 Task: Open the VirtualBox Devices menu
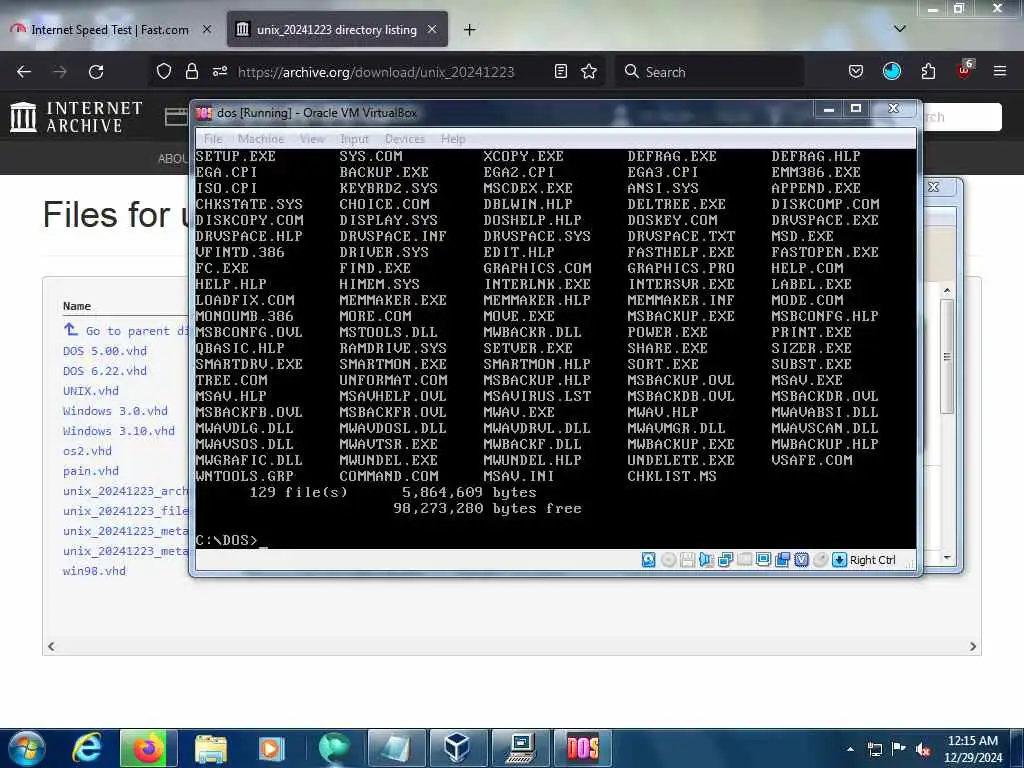[x=404, y=139]
